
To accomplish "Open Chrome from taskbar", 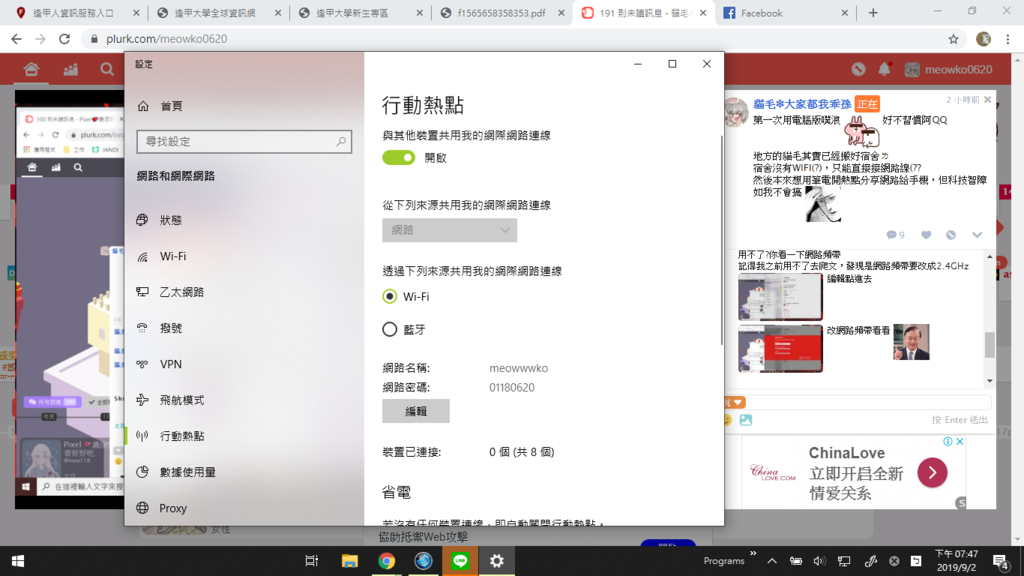I will tap(386, 561).
